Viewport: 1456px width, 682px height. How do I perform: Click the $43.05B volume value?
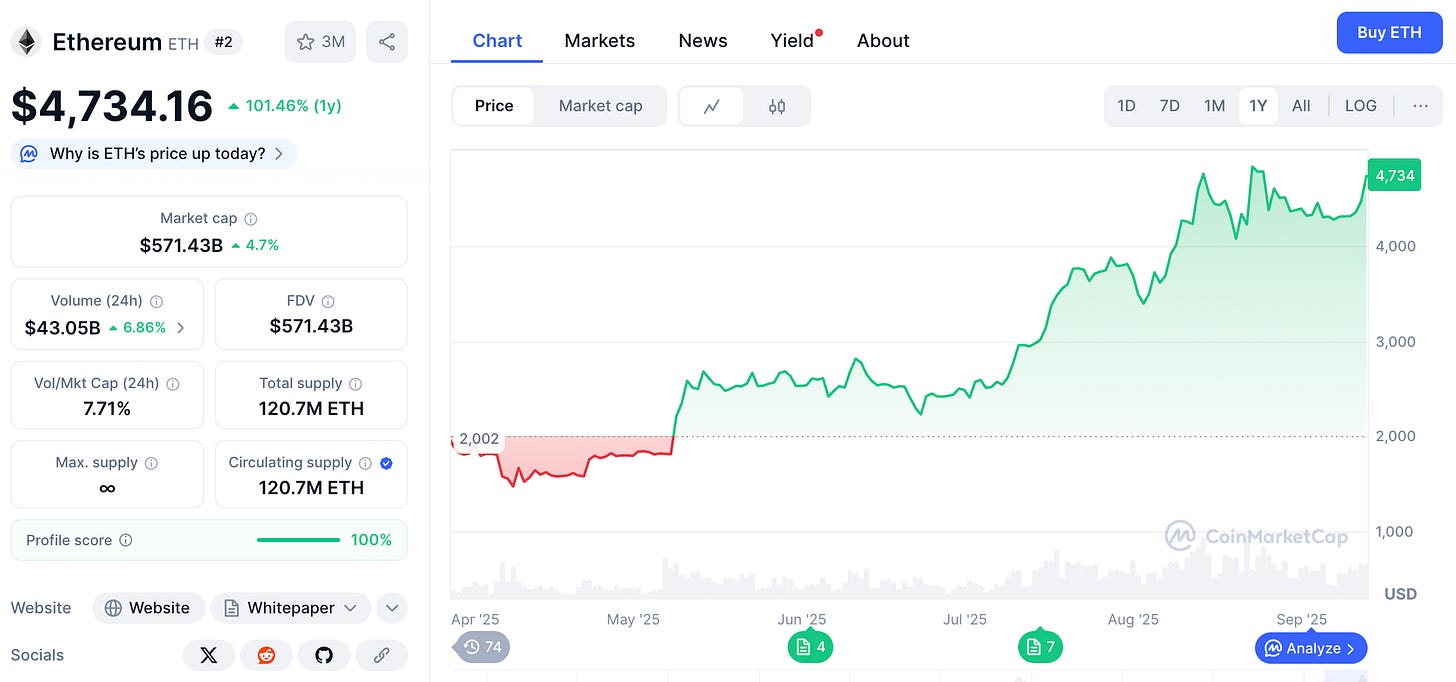point(62,328)
